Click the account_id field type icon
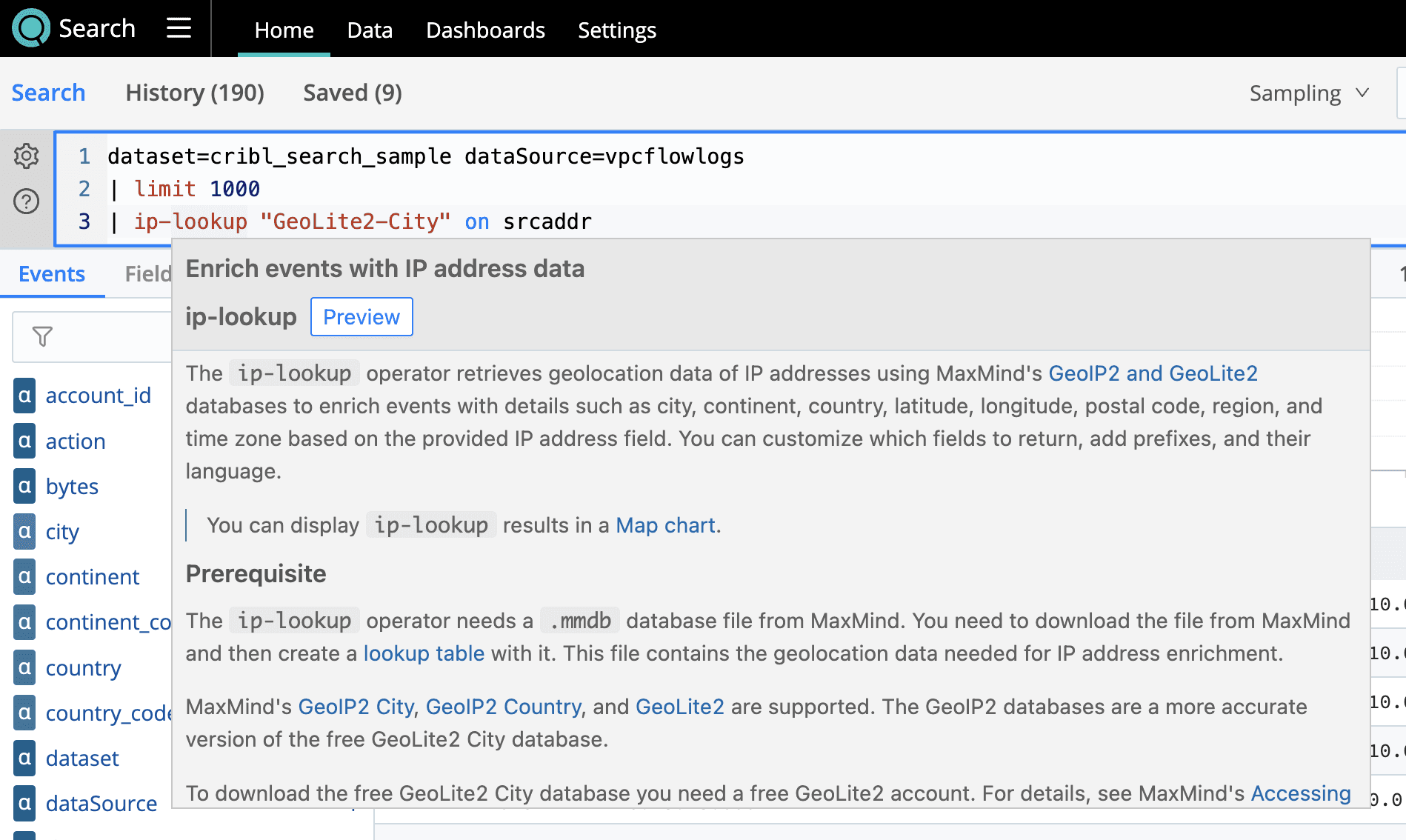The image size is (1406, 840). click(x=24, y=396)
